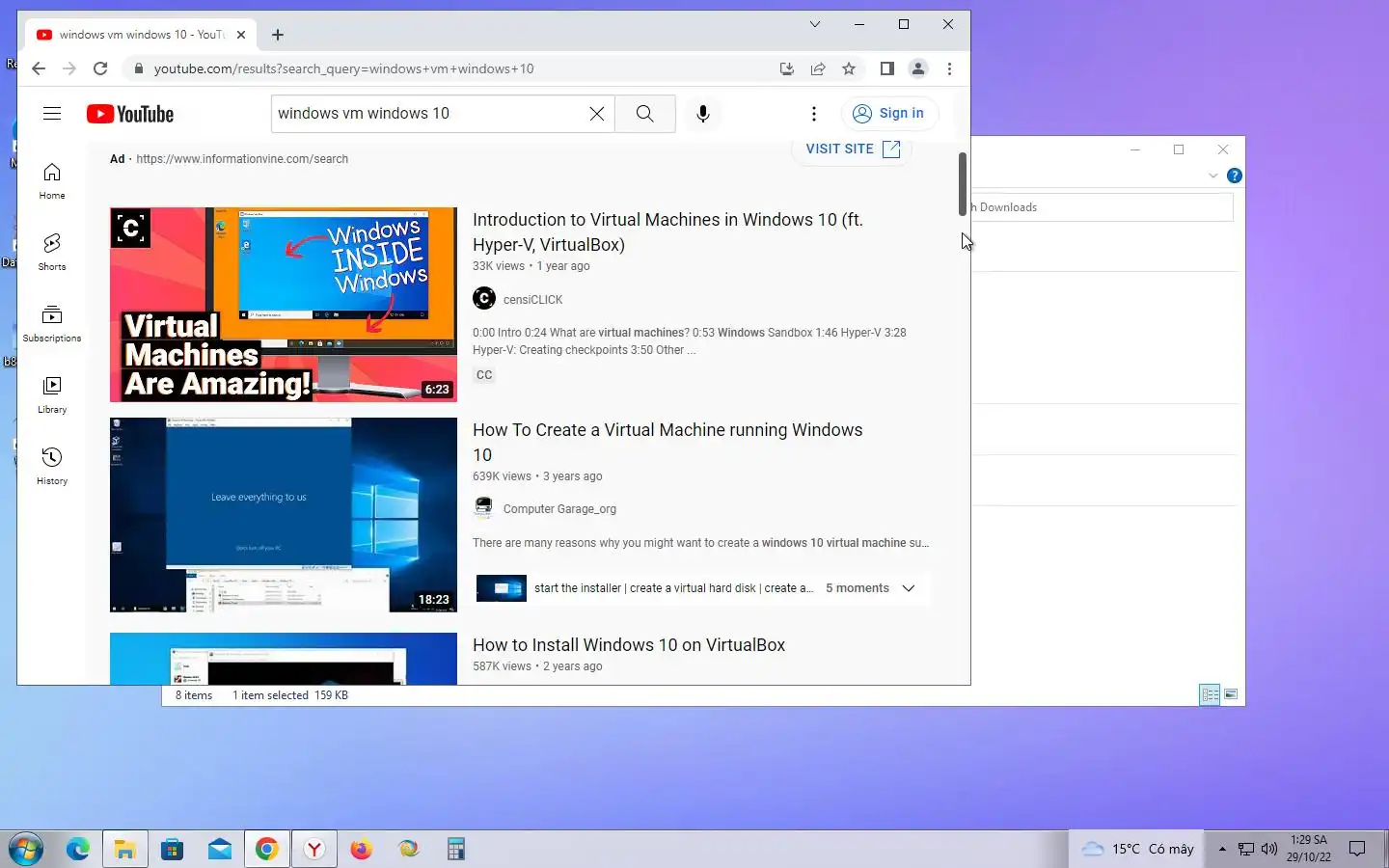Open the Chrome profile avatar

pos(918,68)
